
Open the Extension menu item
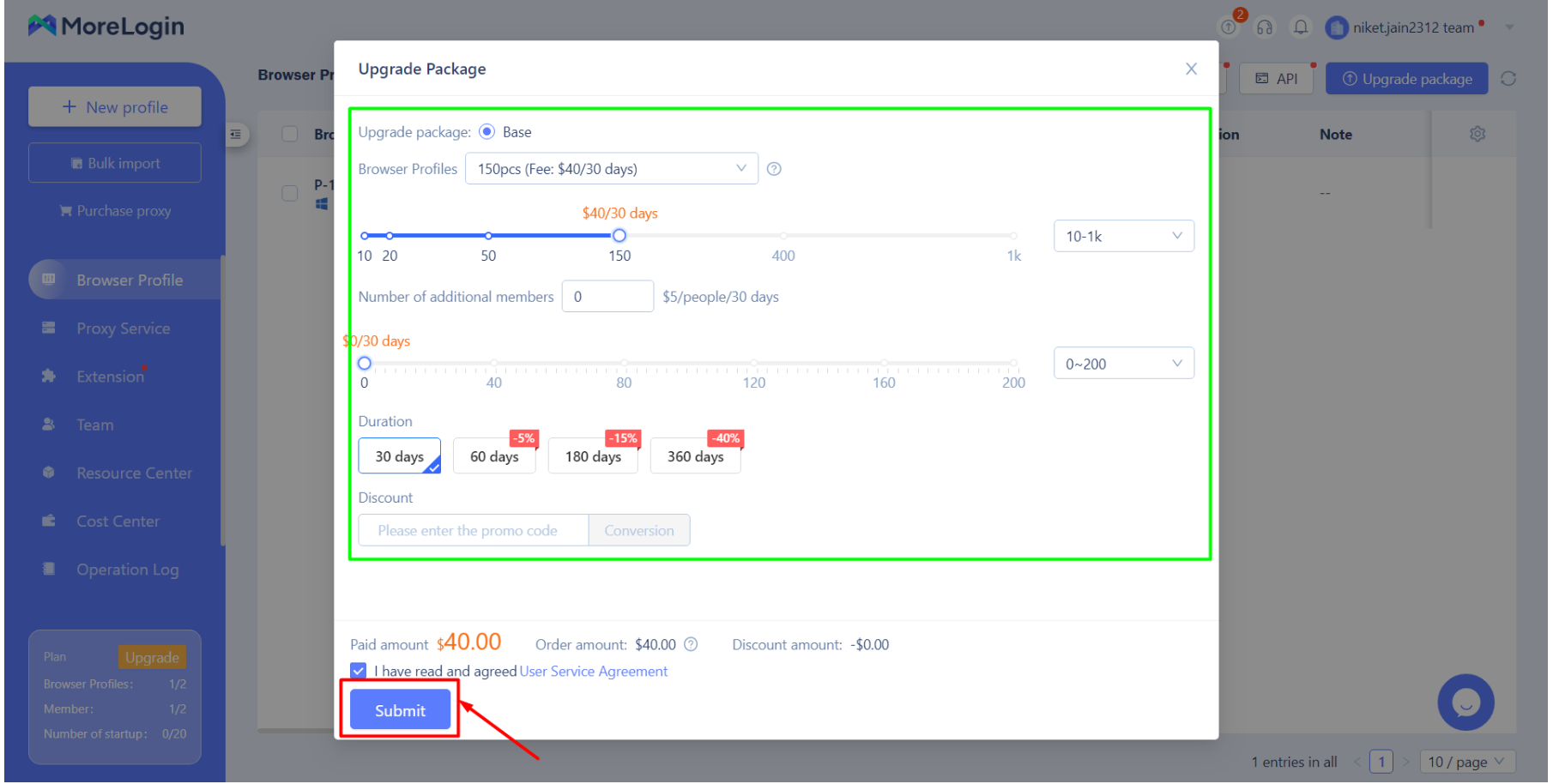click(x=110, y=377)
